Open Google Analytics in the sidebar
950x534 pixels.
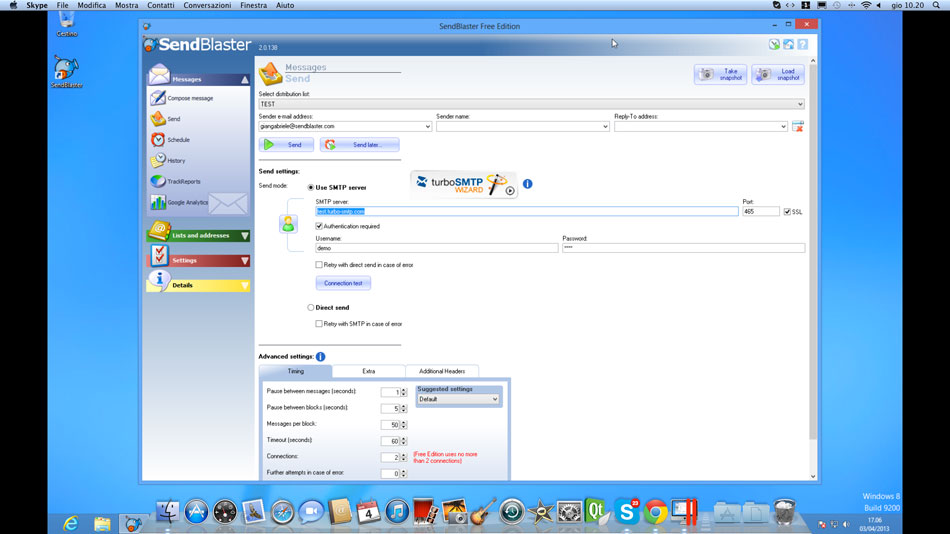pos(179,202)
